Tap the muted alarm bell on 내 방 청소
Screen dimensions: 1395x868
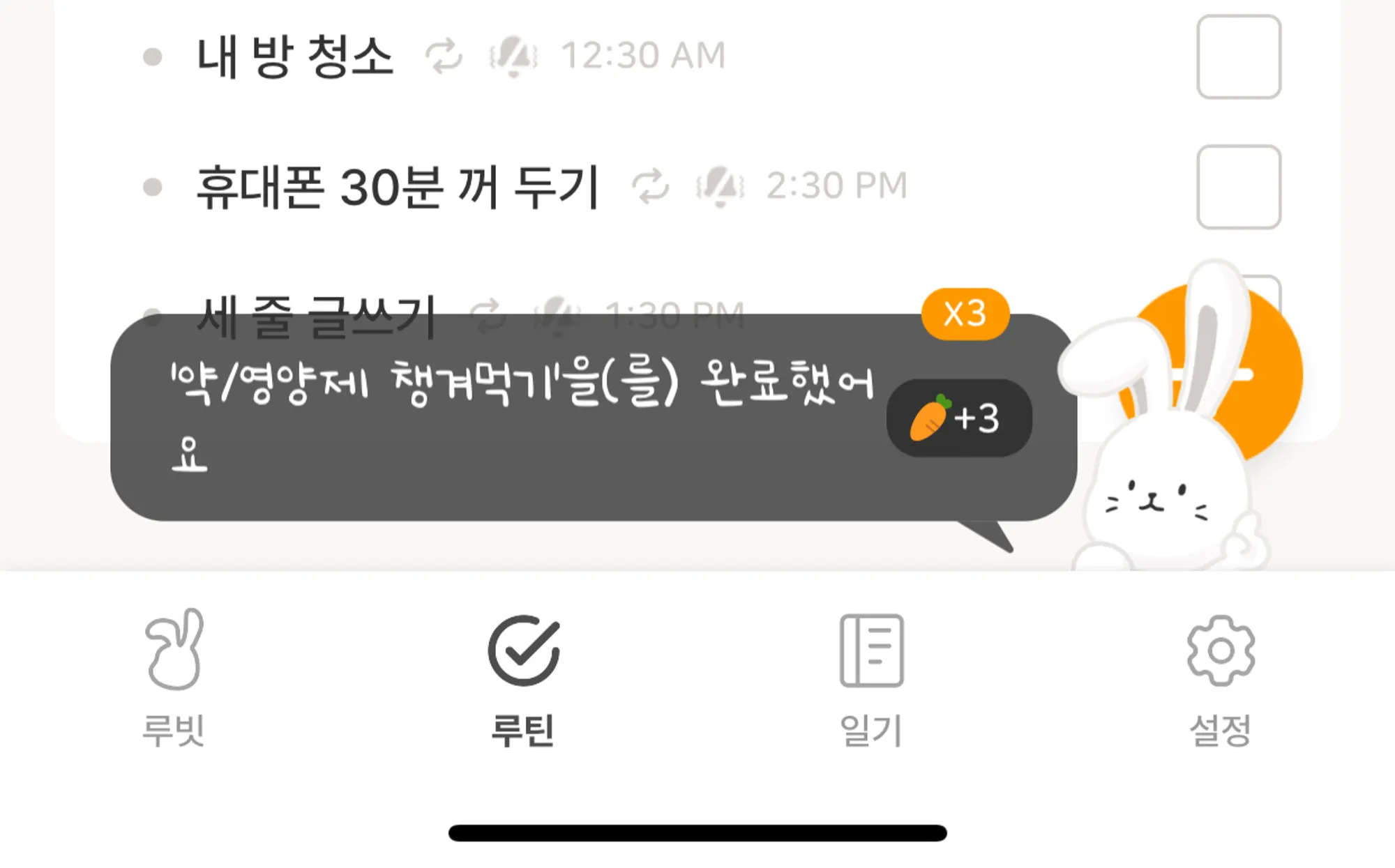coord(513,56)
